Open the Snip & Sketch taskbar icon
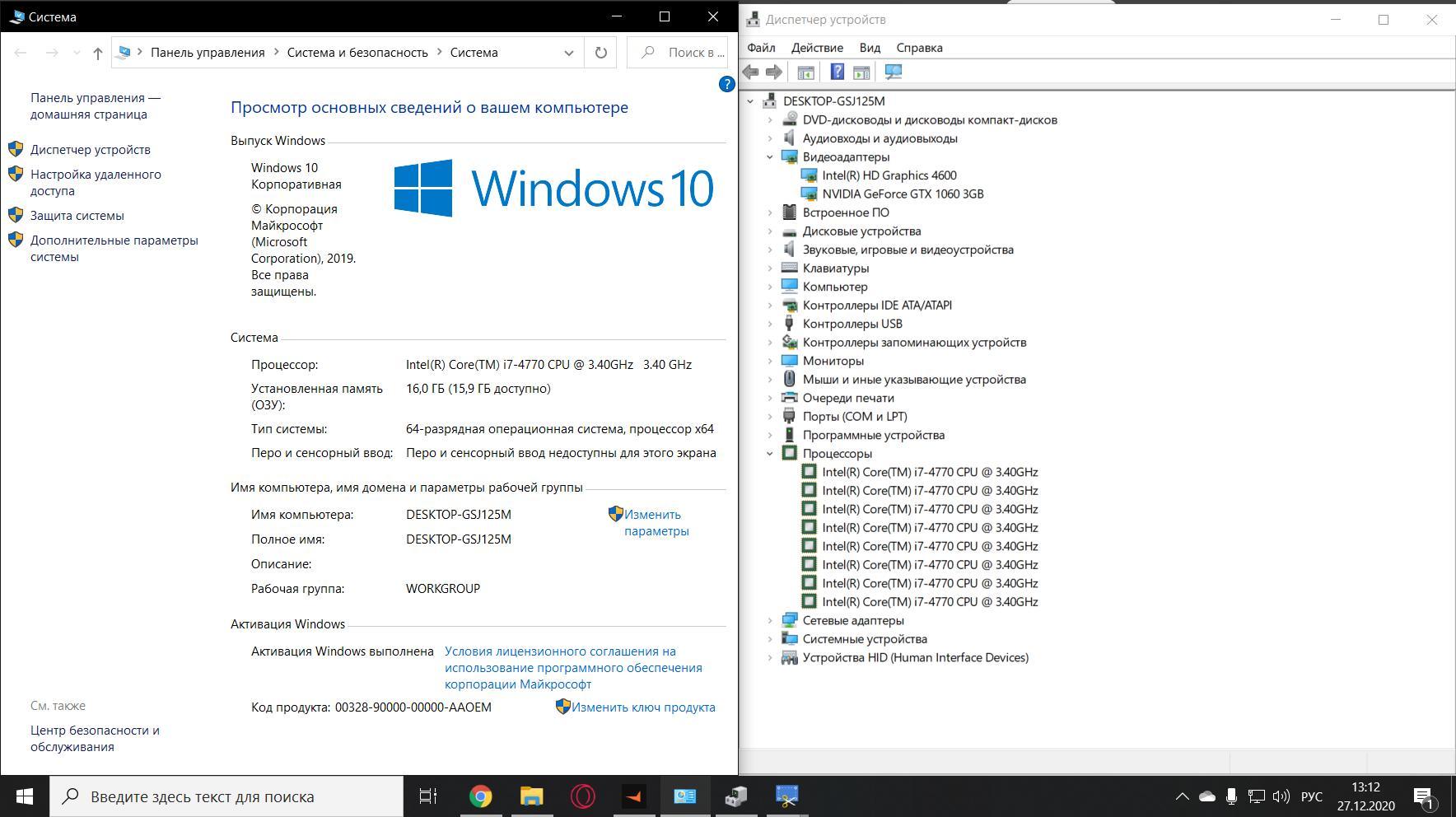Image resolution: width=1456 pixels, height=817 pixels. [786, 796]
